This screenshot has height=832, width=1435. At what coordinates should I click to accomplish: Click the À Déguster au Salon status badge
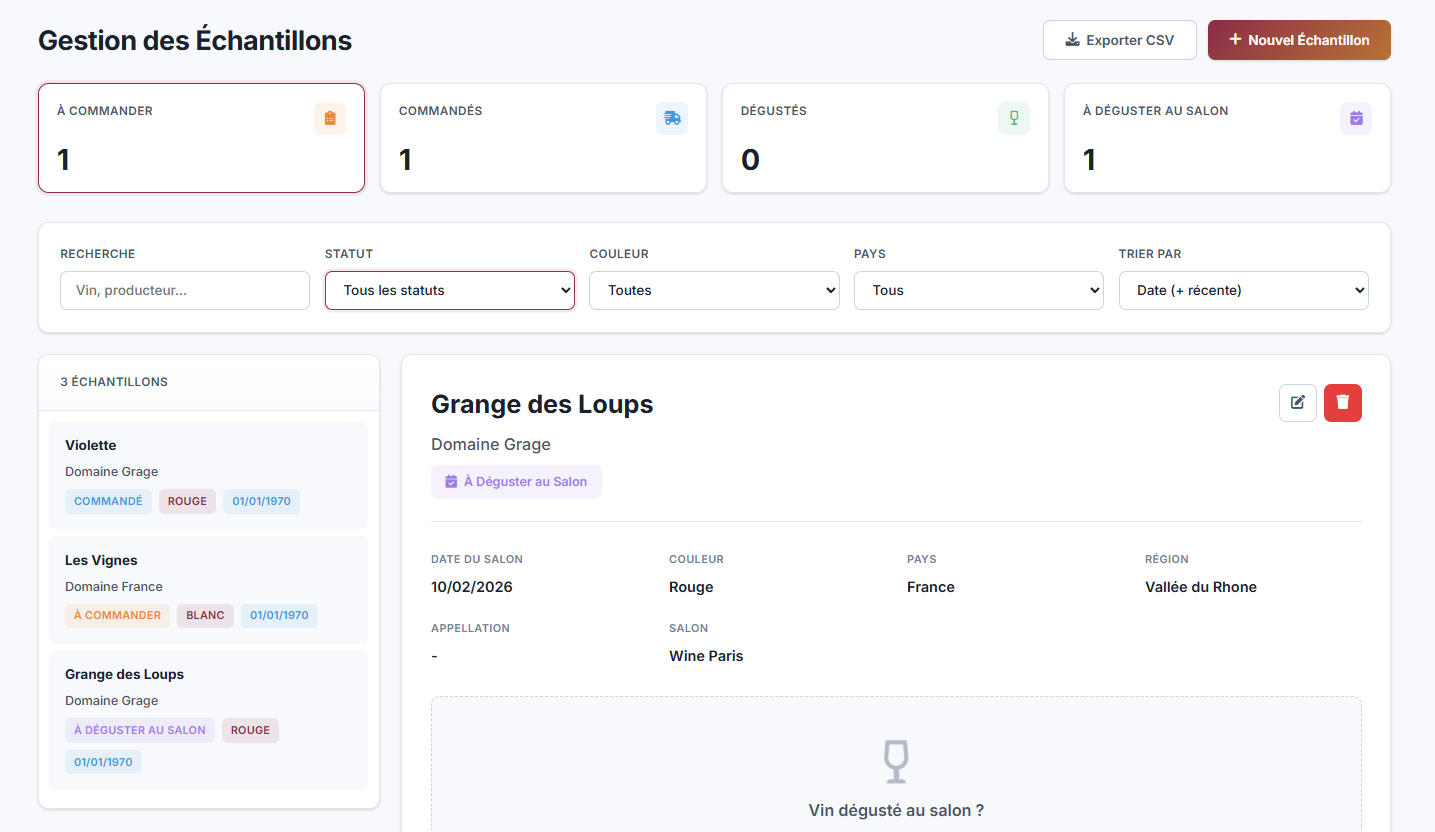[516, 482]
